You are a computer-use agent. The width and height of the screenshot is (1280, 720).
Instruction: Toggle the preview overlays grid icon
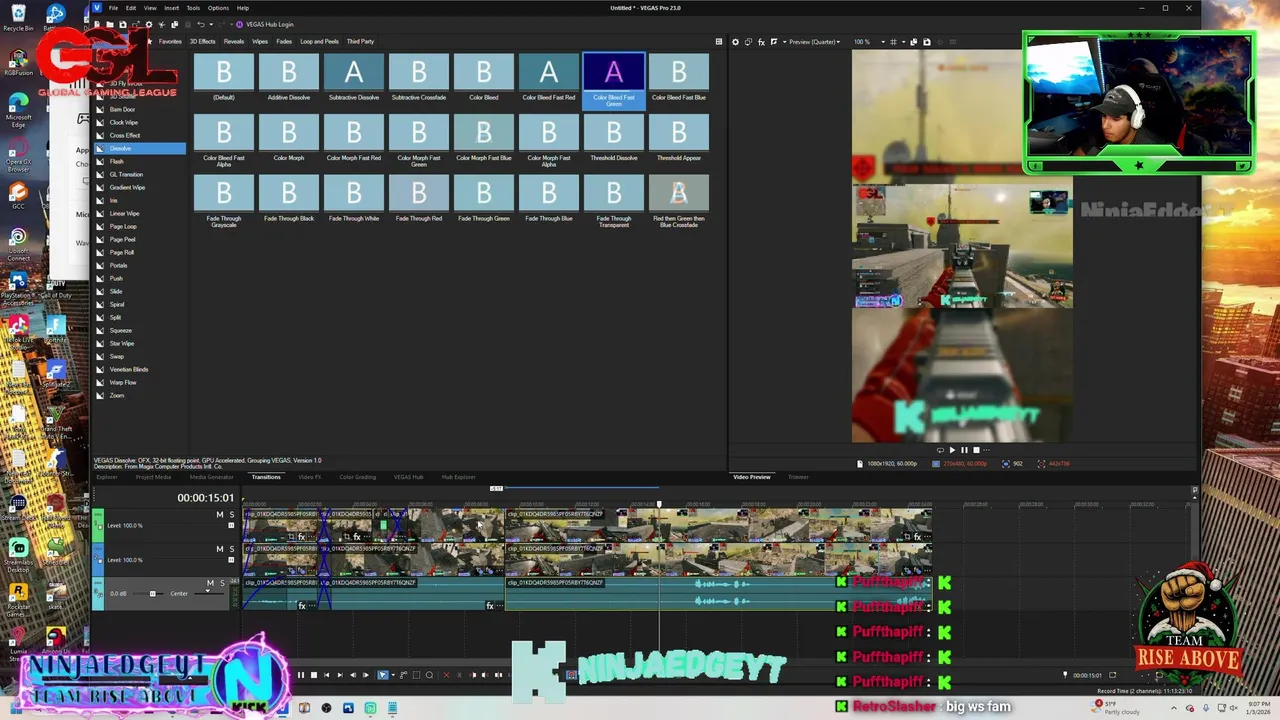pos(893,42)
